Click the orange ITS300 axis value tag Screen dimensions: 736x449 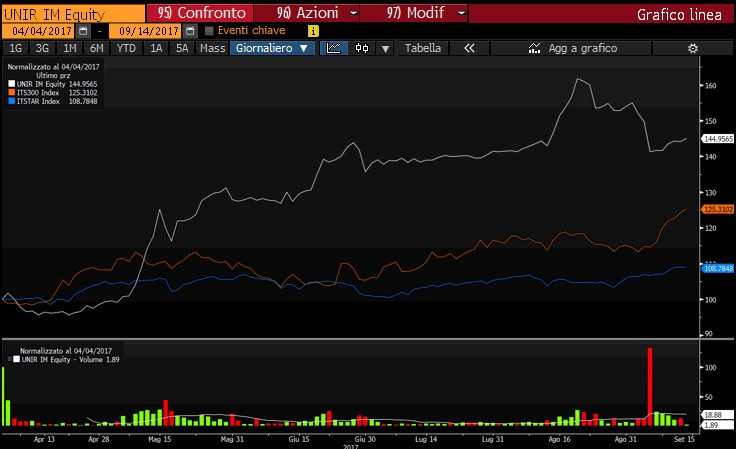[718, 209]
